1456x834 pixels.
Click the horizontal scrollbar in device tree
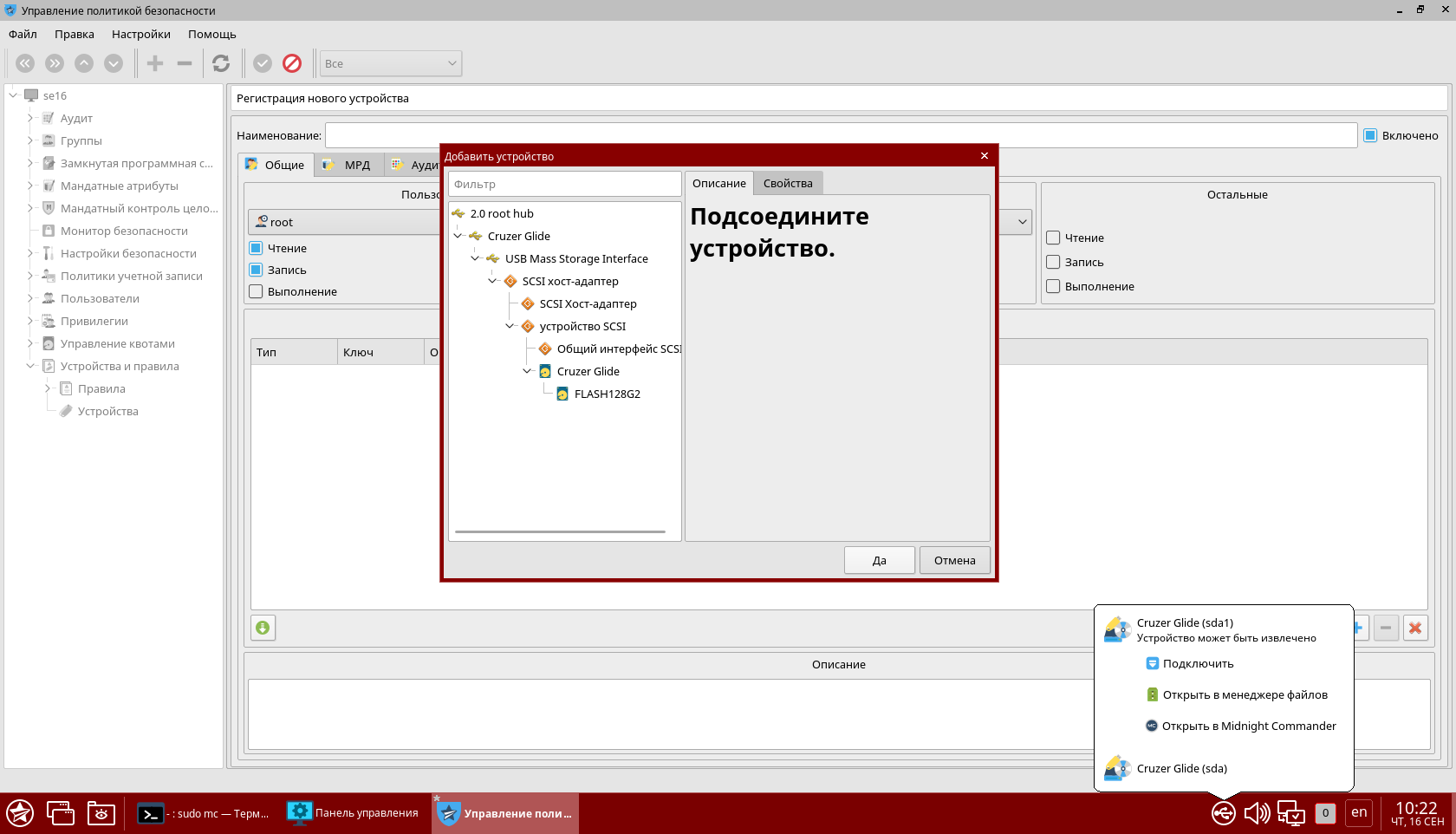coord(560,531)
